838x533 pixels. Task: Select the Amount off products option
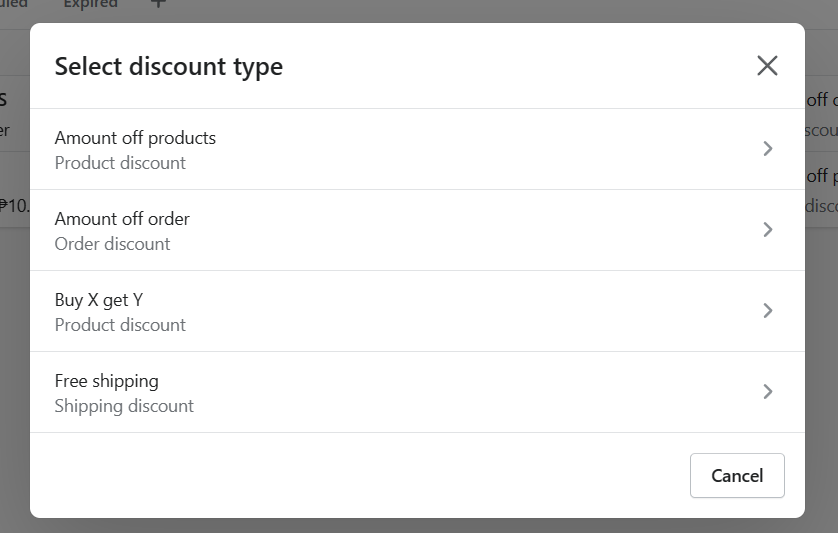pos(417,149)
